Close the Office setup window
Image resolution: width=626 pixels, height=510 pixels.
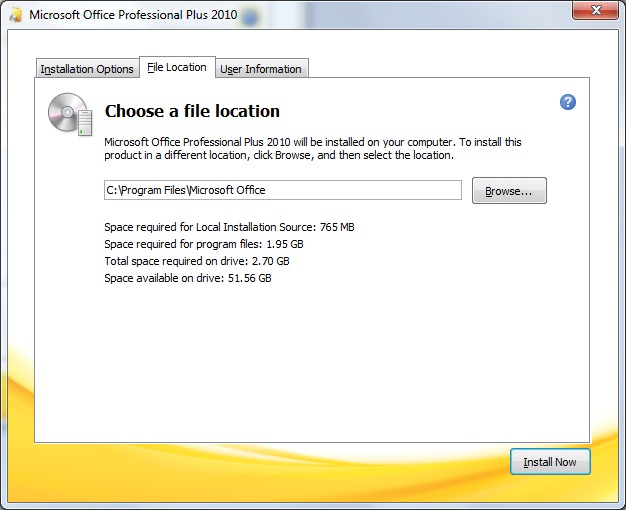(595, 10)
